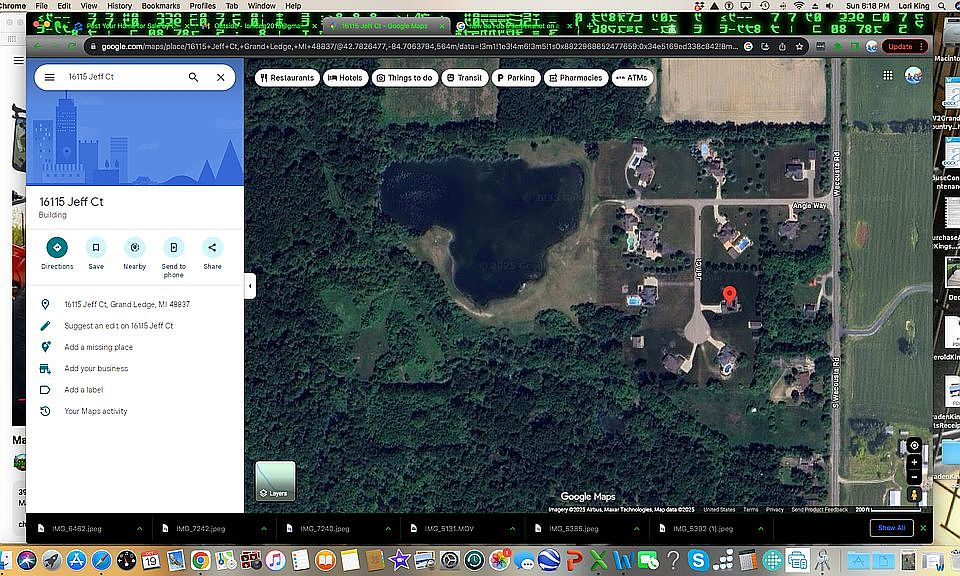Click the search magnifier icon
The height and width of the screenshot is (576, 960).
[193, 77]
